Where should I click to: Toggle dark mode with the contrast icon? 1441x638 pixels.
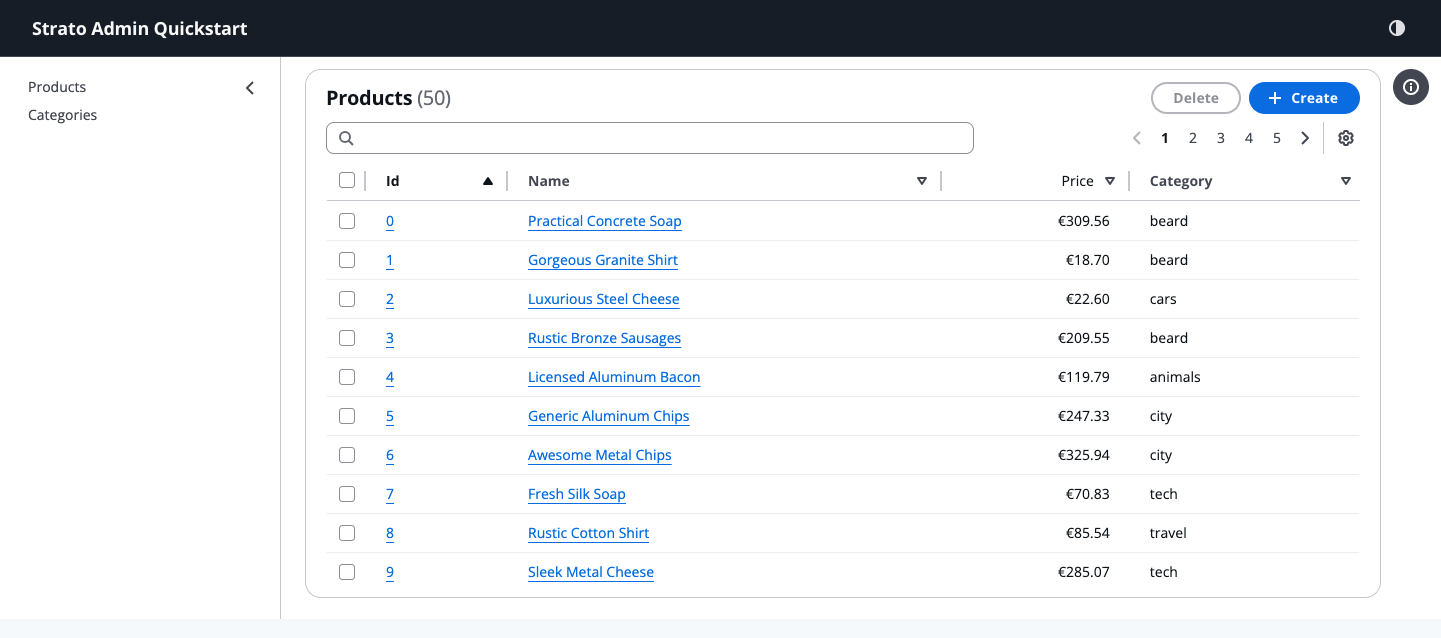(x=1396, y=28)
